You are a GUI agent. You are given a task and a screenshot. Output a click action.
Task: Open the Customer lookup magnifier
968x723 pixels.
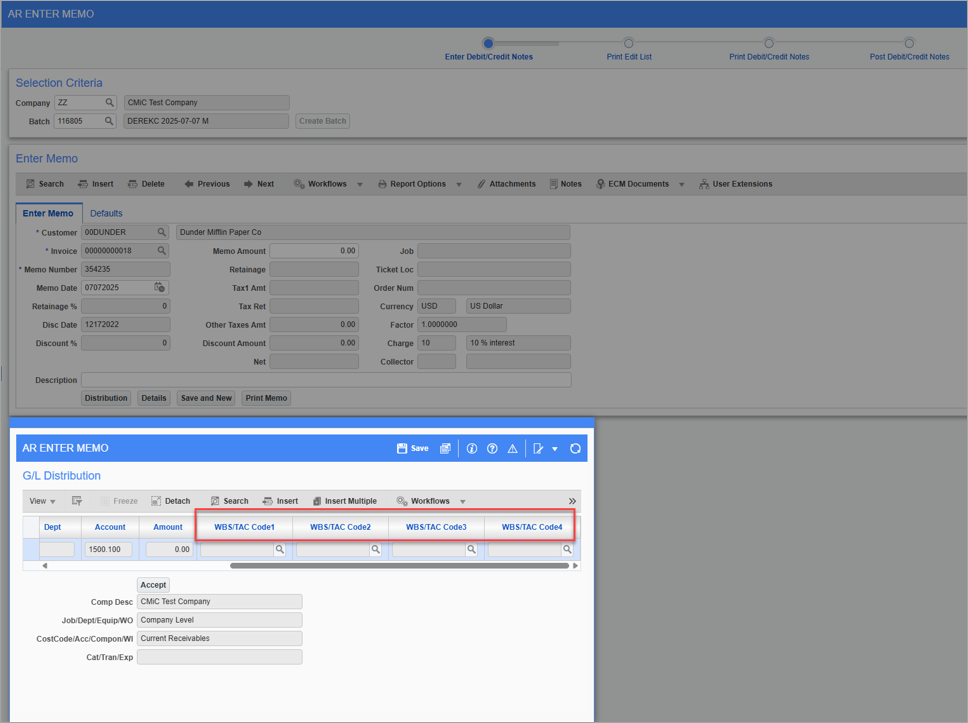161,232
